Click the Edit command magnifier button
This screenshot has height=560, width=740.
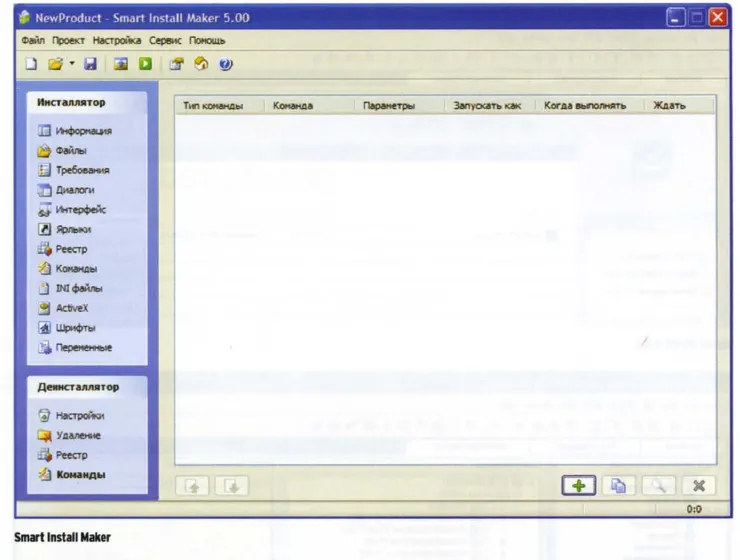(x=658, y=485)
